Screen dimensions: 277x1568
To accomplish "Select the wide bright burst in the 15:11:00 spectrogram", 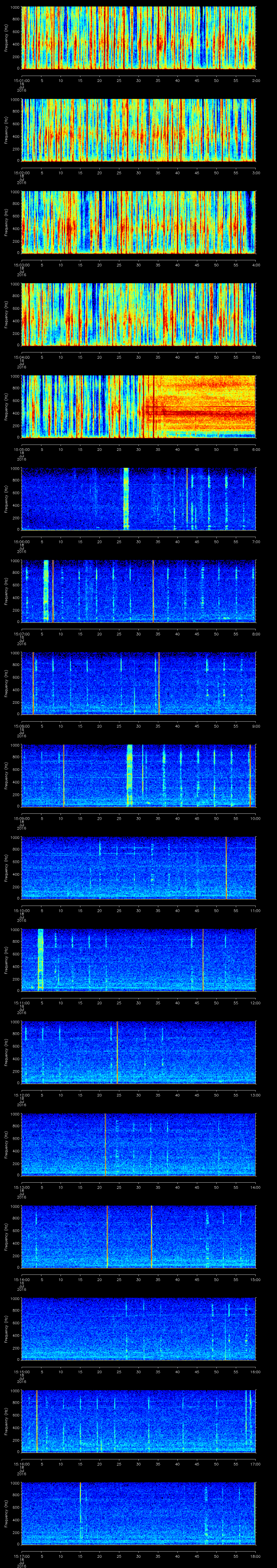I will tap(40, 959).
